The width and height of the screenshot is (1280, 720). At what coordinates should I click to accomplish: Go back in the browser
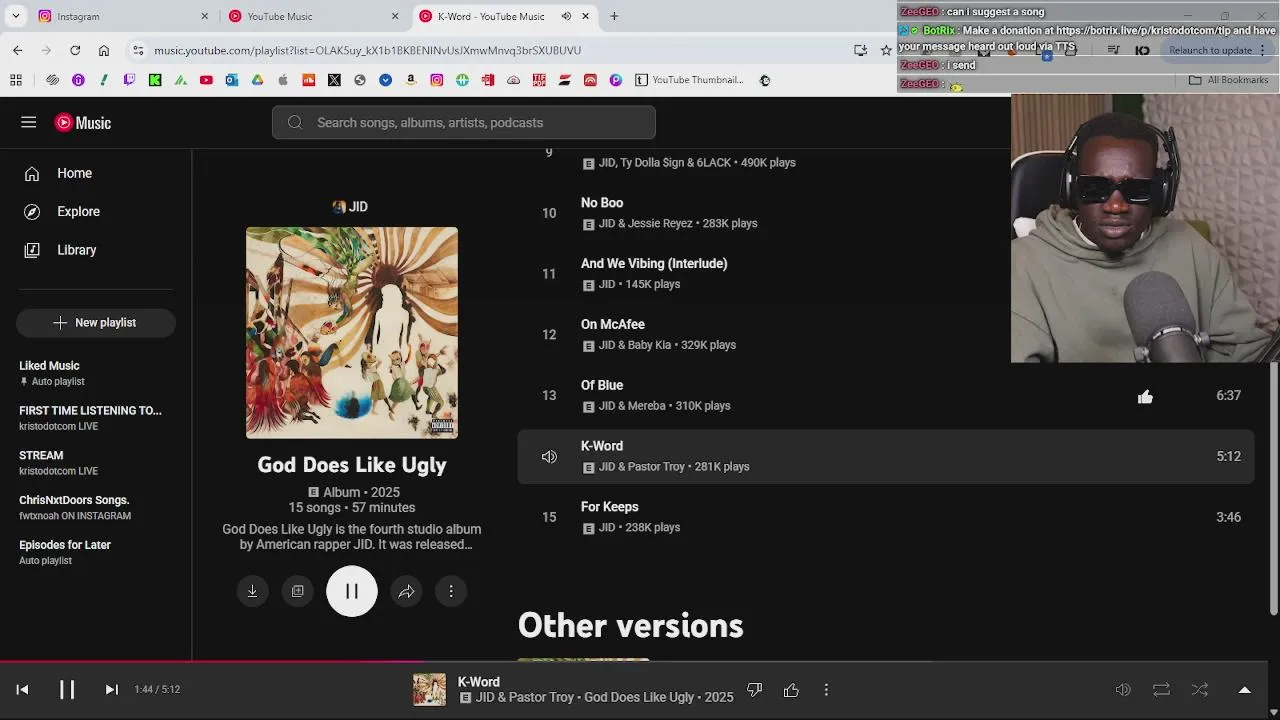click(x=18, y=50)
